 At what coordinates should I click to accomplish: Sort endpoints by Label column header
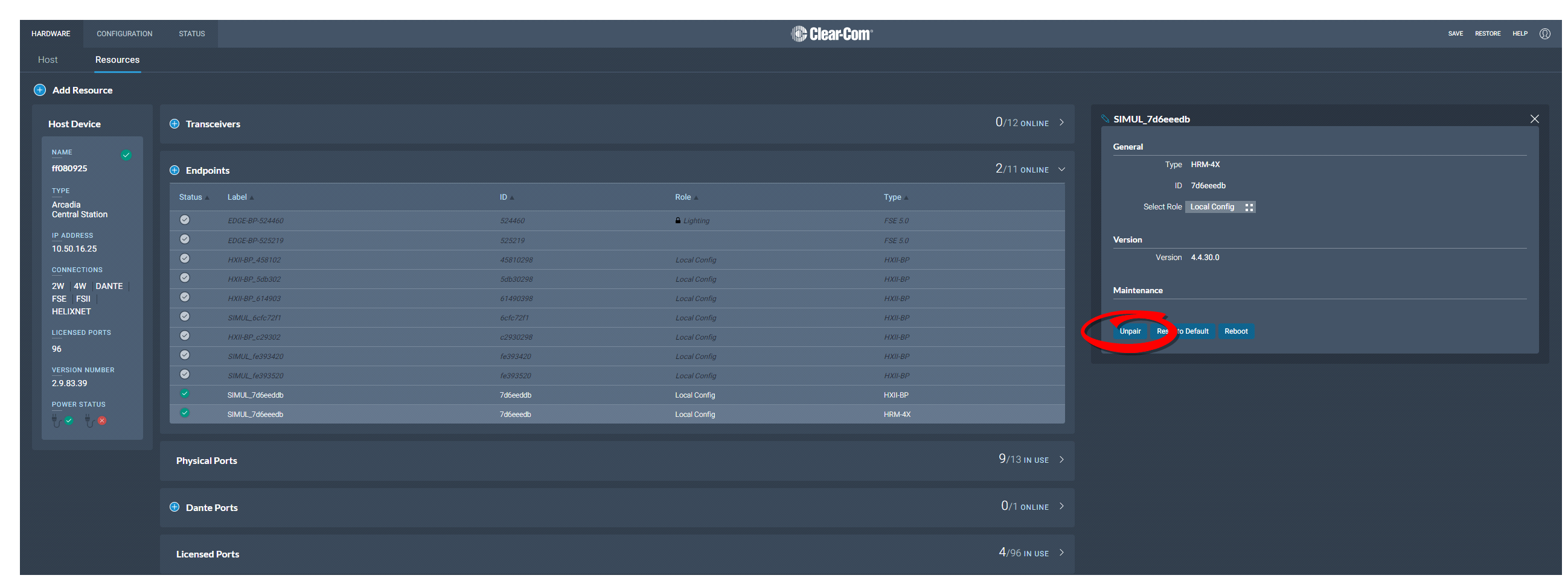tap(237, 197)
